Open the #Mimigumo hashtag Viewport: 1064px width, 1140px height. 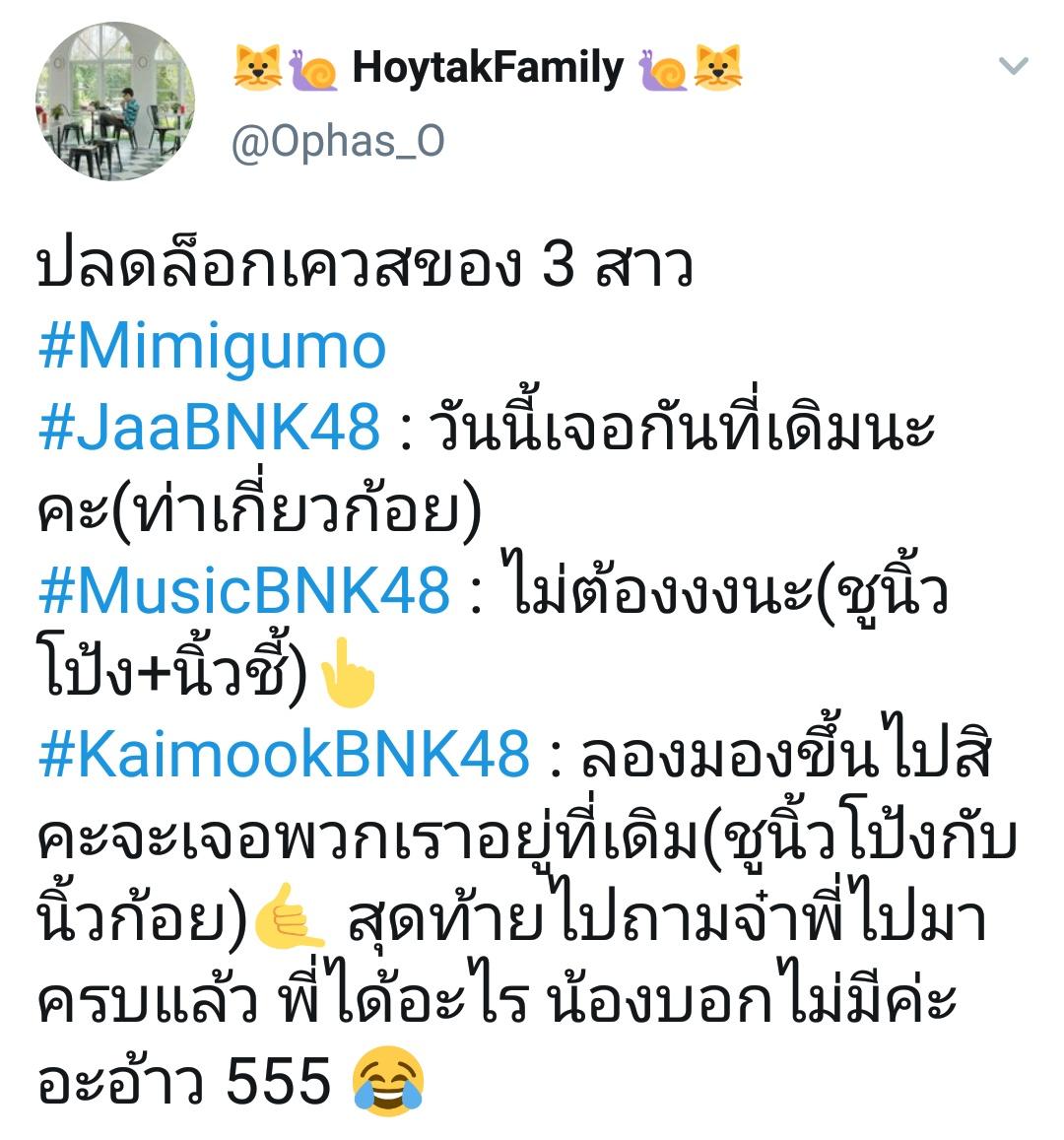click(212, 347)
